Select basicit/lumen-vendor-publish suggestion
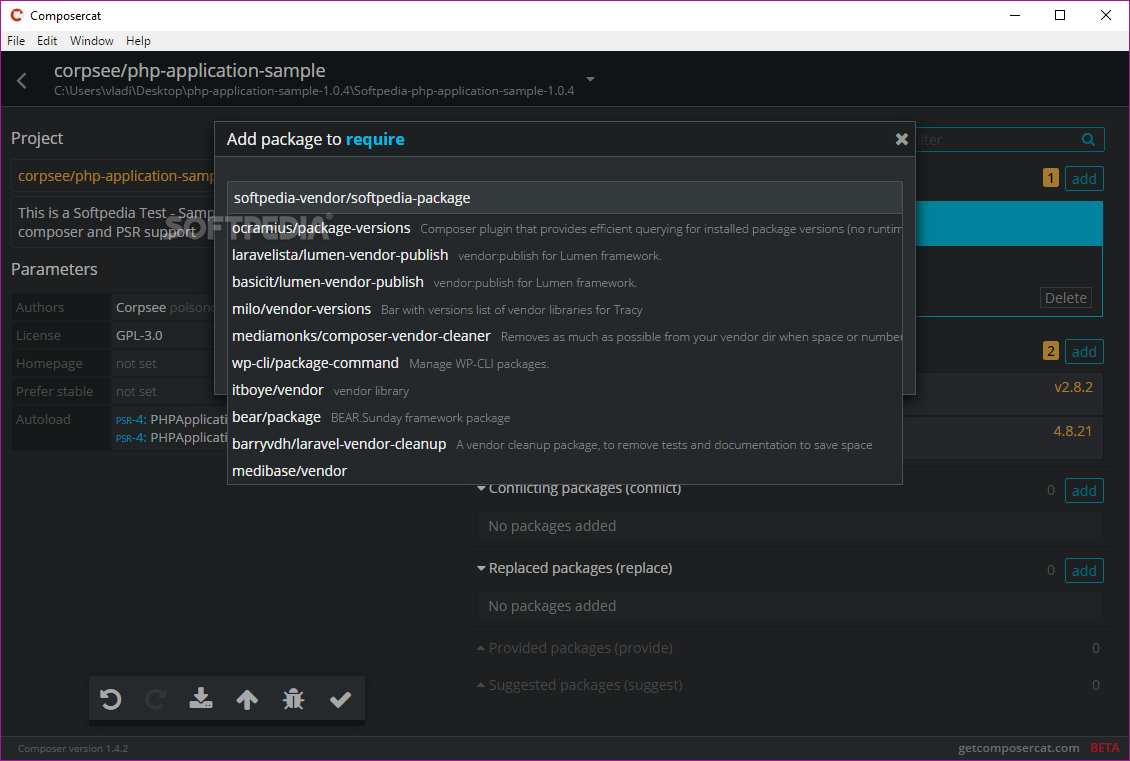The width and height of the screenshot is (1130, 761). click(565, 282)
